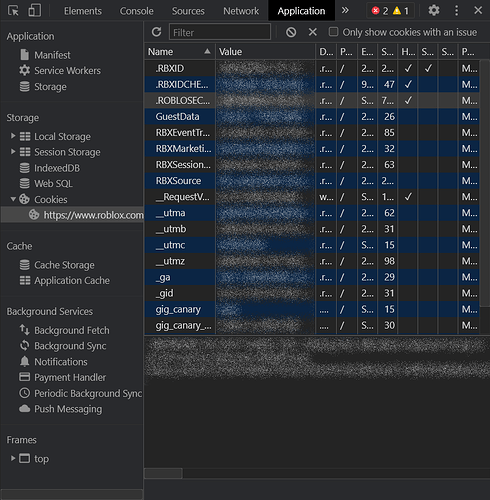
Task: Open DevTools settings gear
Action: (434, 11)
